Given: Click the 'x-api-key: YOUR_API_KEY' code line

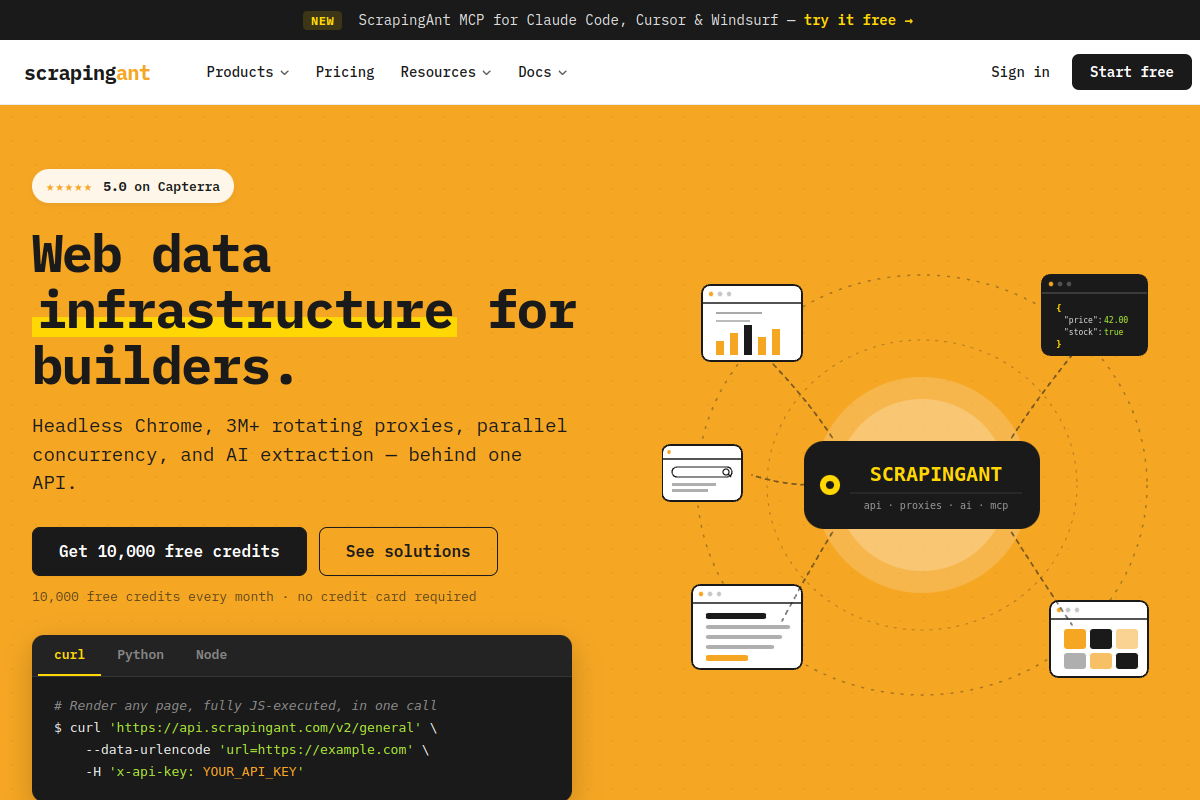Looking at the screenshot, I should (x=195, y=772).
